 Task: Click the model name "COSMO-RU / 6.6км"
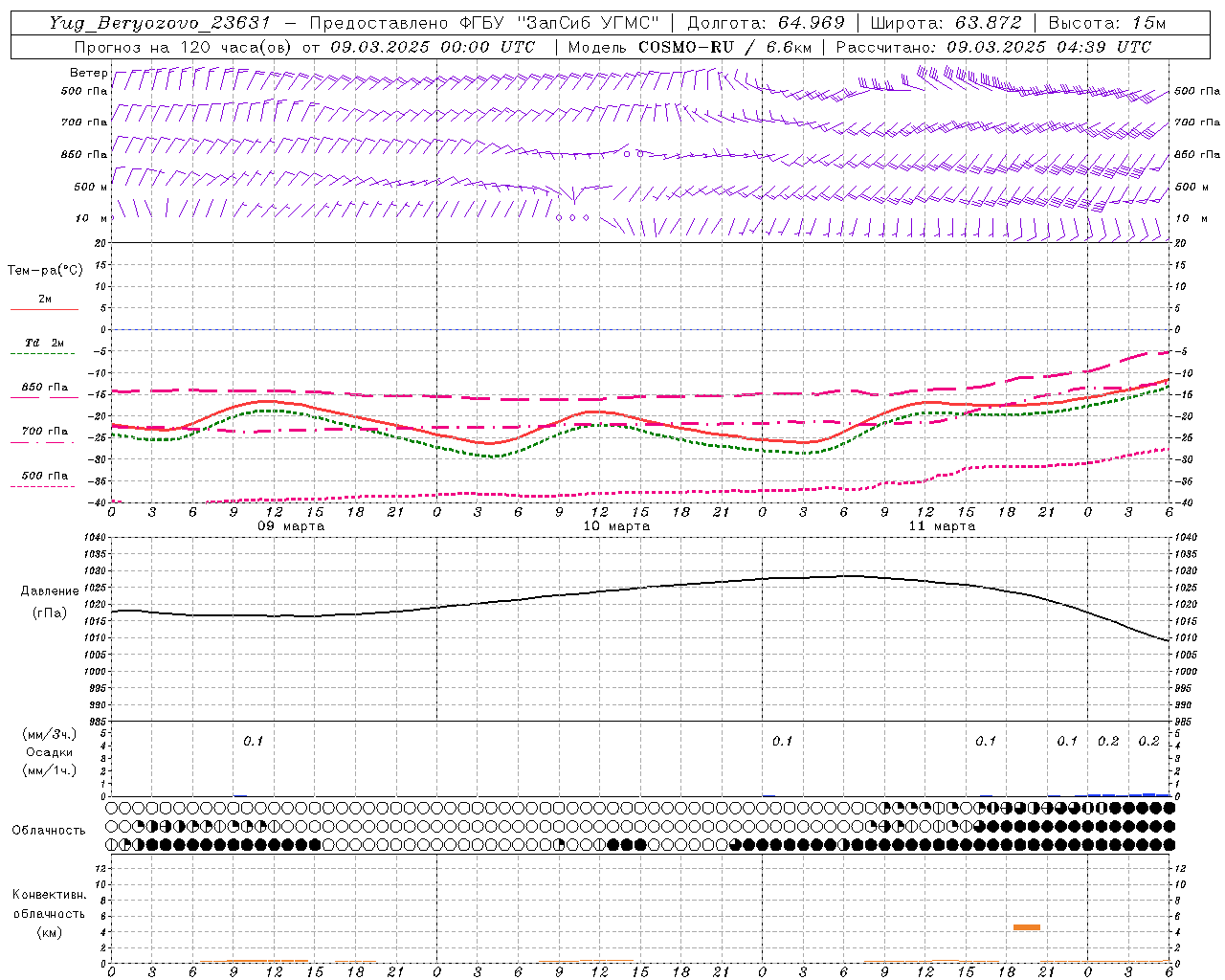click(x=725, y=47)
